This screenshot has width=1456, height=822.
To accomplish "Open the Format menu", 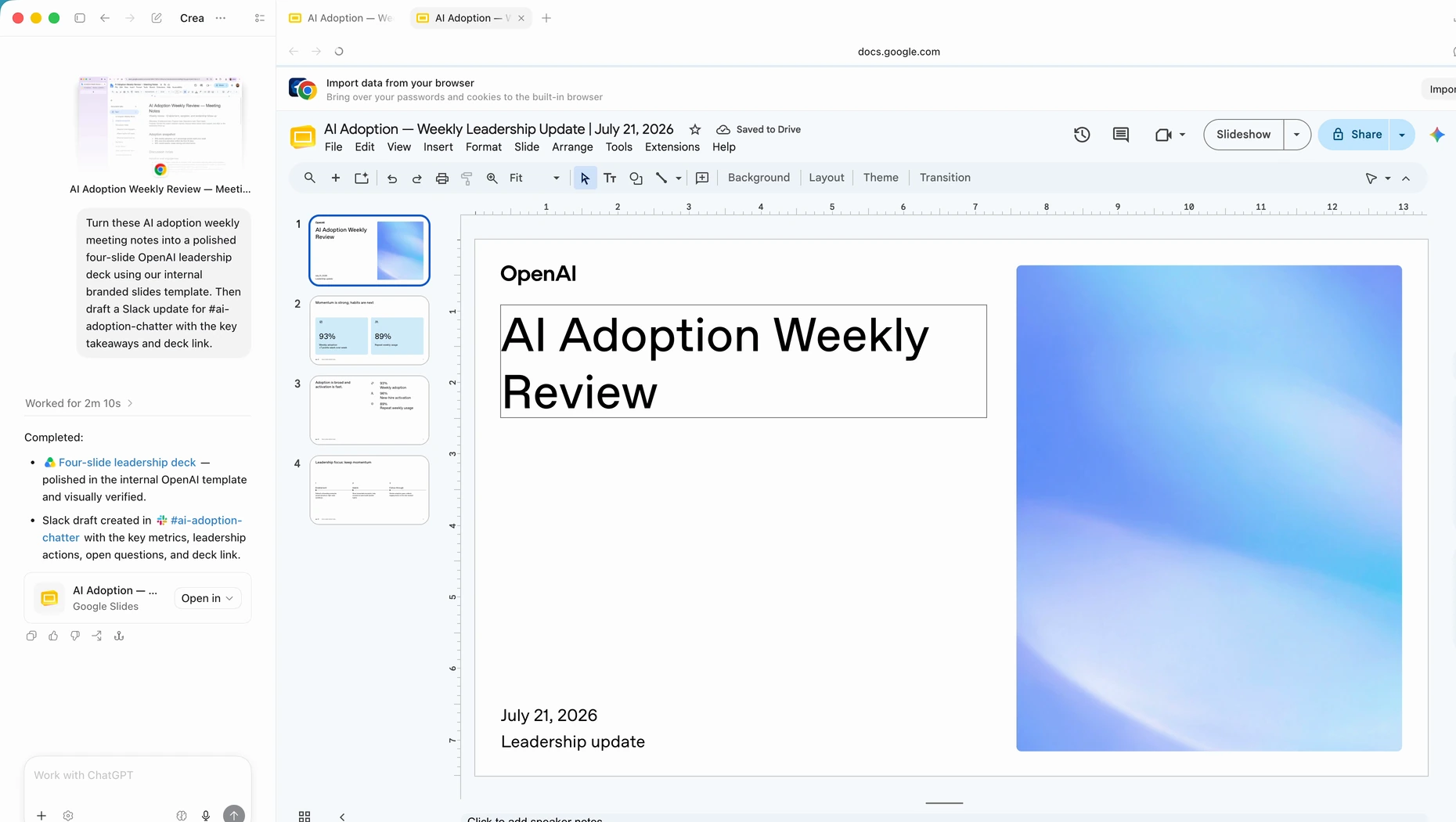I will coord(483,147).
